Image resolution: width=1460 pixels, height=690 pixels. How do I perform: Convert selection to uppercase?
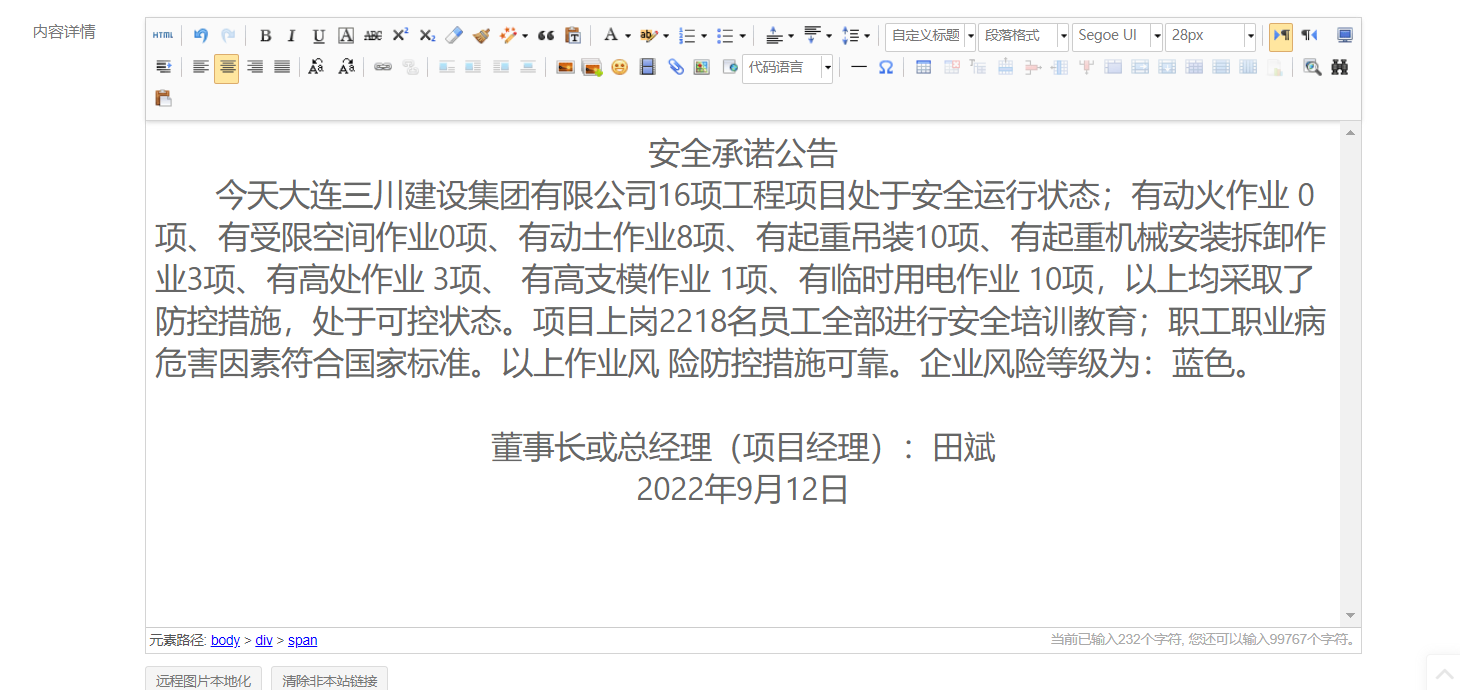coord(316,67)
